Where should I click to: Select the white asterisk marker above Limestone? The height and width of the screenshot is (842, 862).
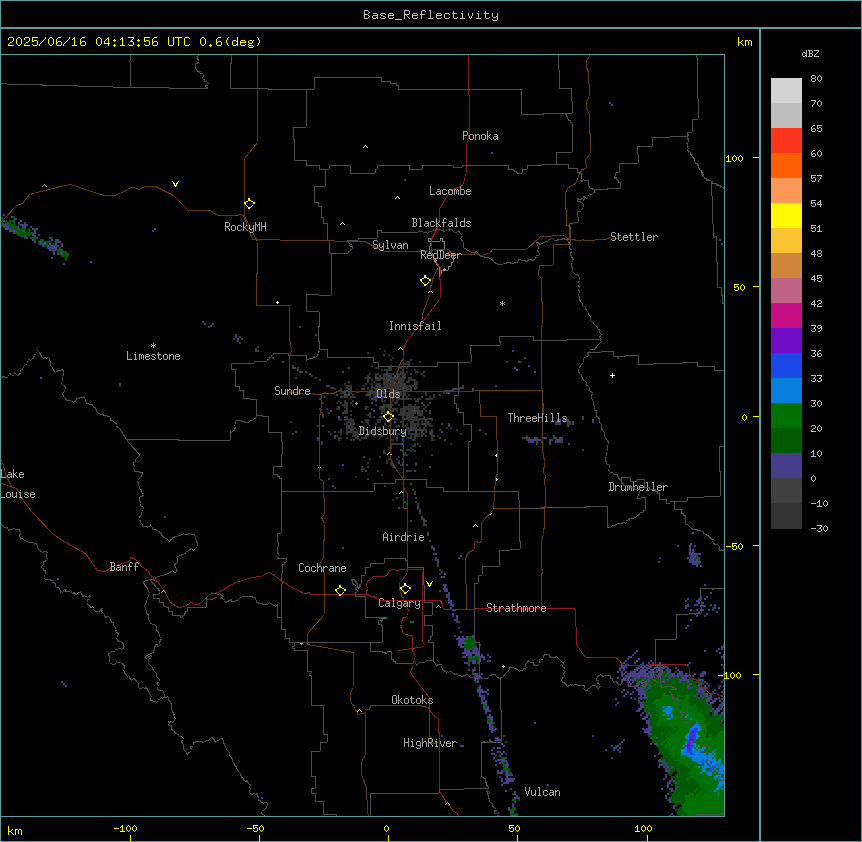[153, 345]
